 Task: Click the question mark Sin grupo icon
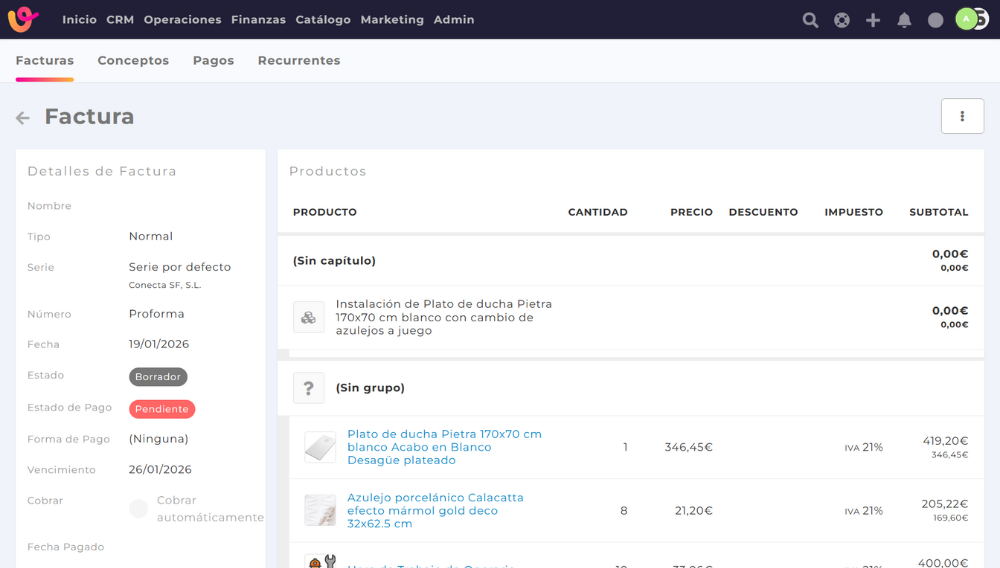pyautogui.click(x=308, y=388)
